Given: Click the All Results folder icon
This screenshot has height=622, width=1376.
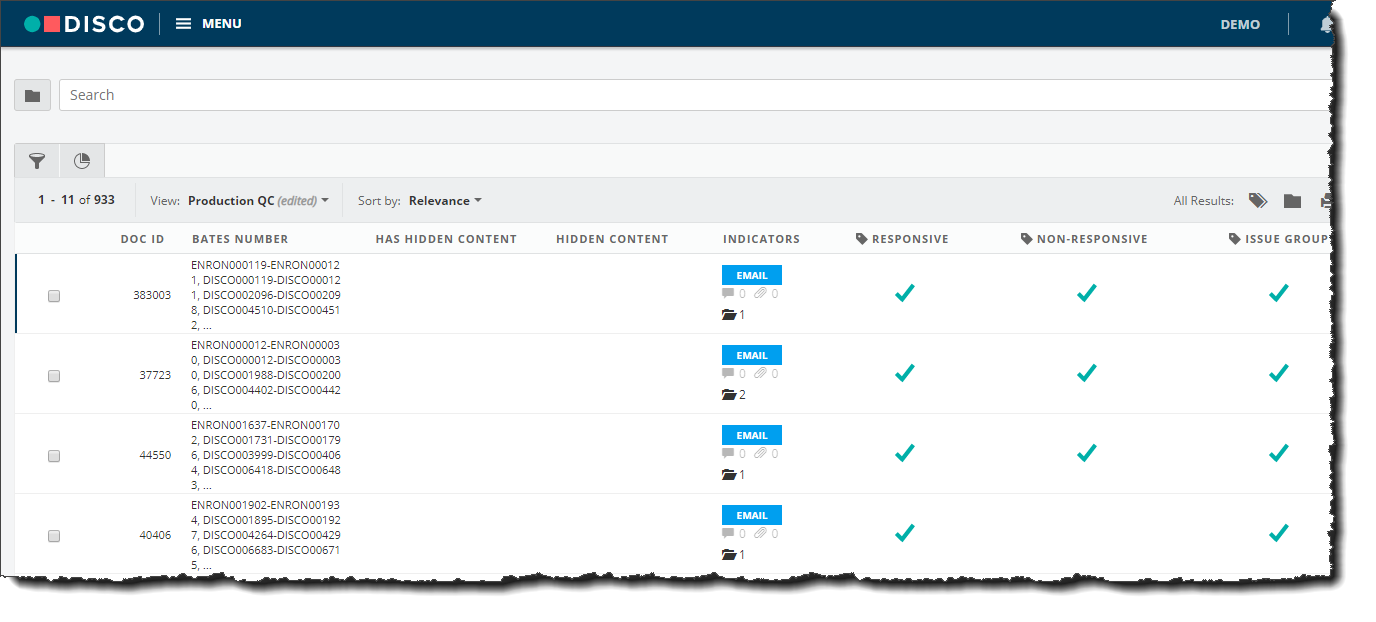Looking at the screenshot, I should 1293,201.
